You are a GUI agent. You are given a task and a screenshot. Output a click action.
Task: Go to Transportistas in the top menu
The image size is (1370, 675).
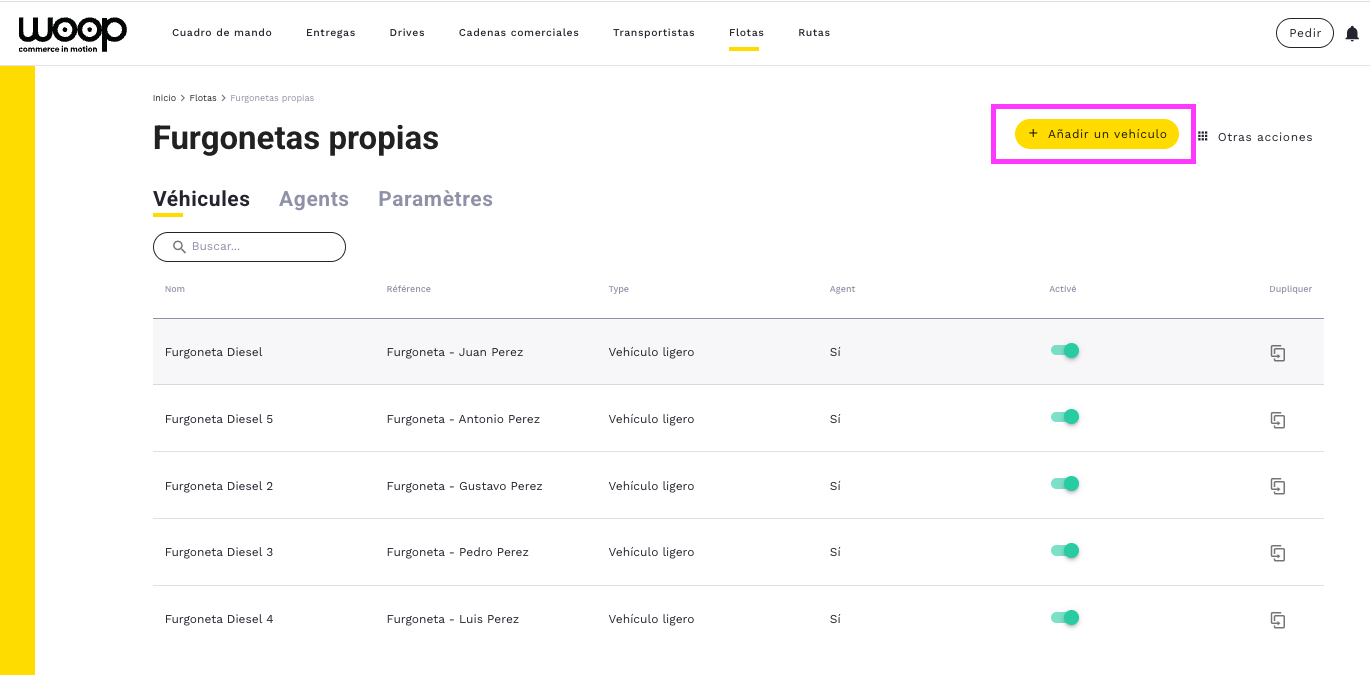[x=653, y=33]
